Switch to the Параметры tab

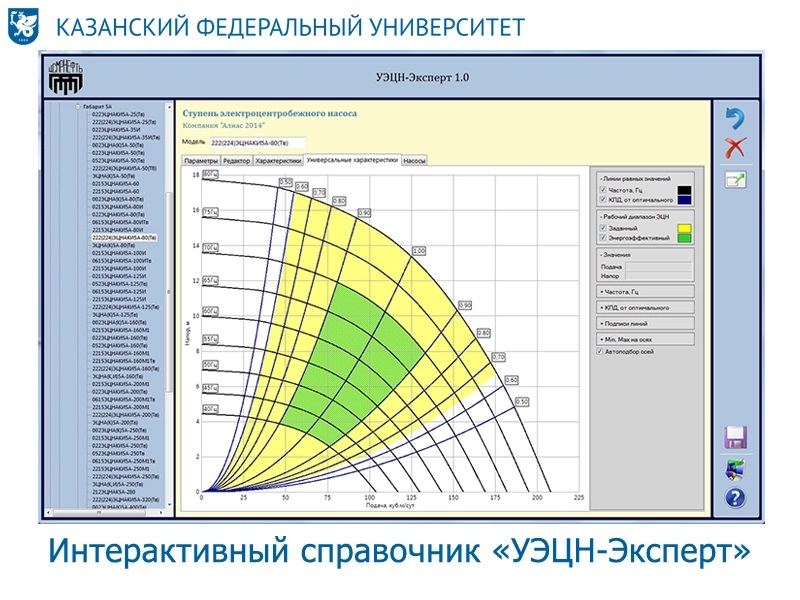pos(201,161)
